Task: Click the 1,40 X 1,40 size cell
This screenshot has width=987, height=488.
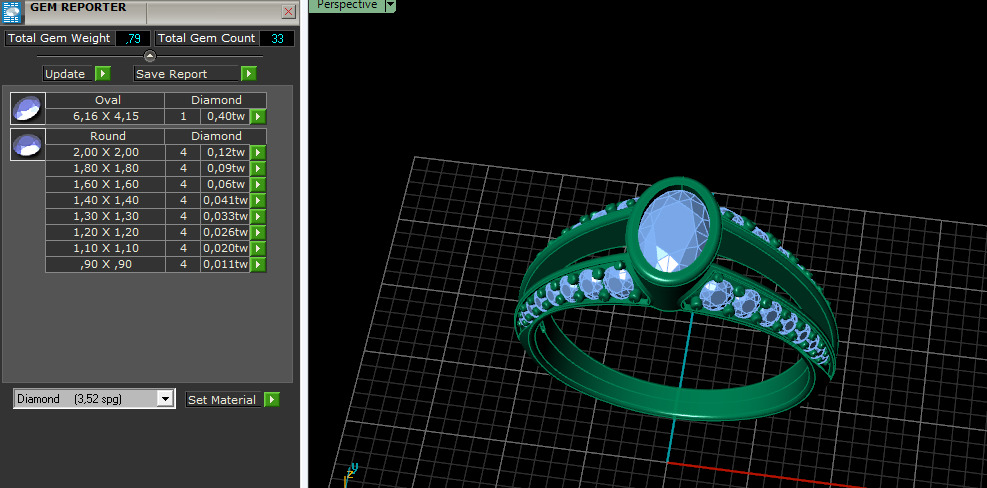Action: tap(105, 200)
